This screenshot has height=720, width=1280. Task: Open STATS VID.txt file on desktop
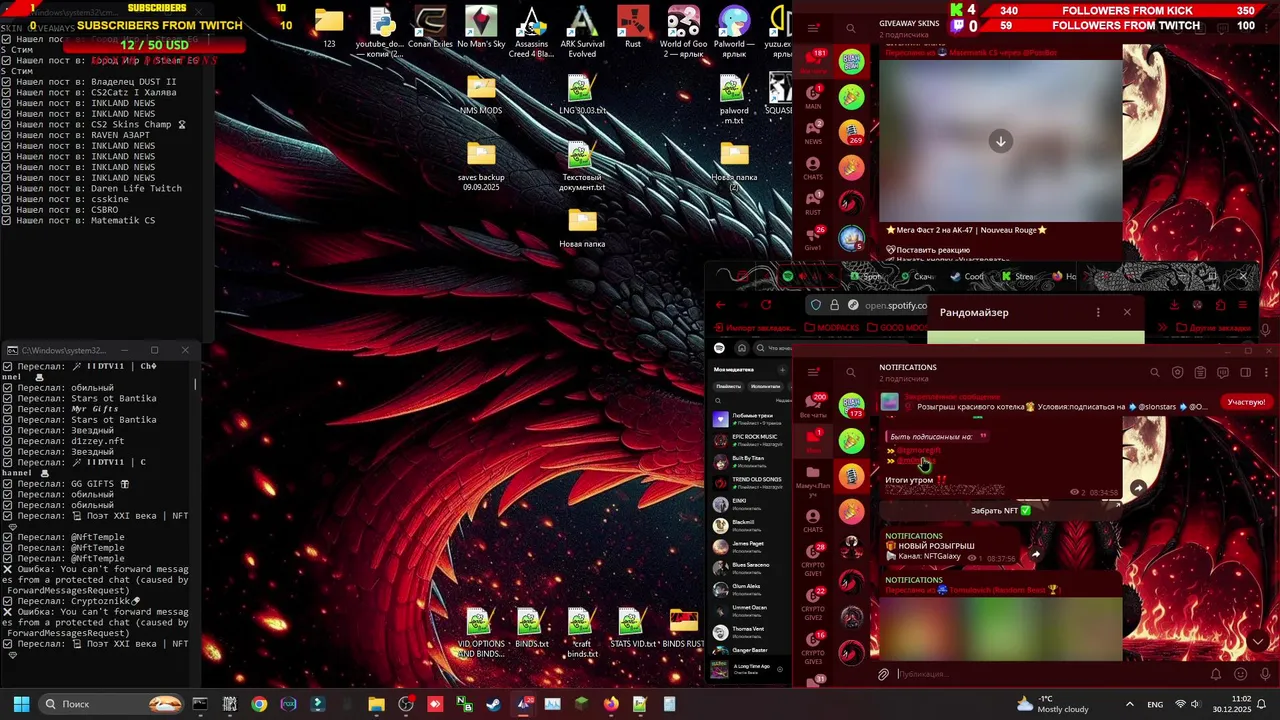click(632, 628)
